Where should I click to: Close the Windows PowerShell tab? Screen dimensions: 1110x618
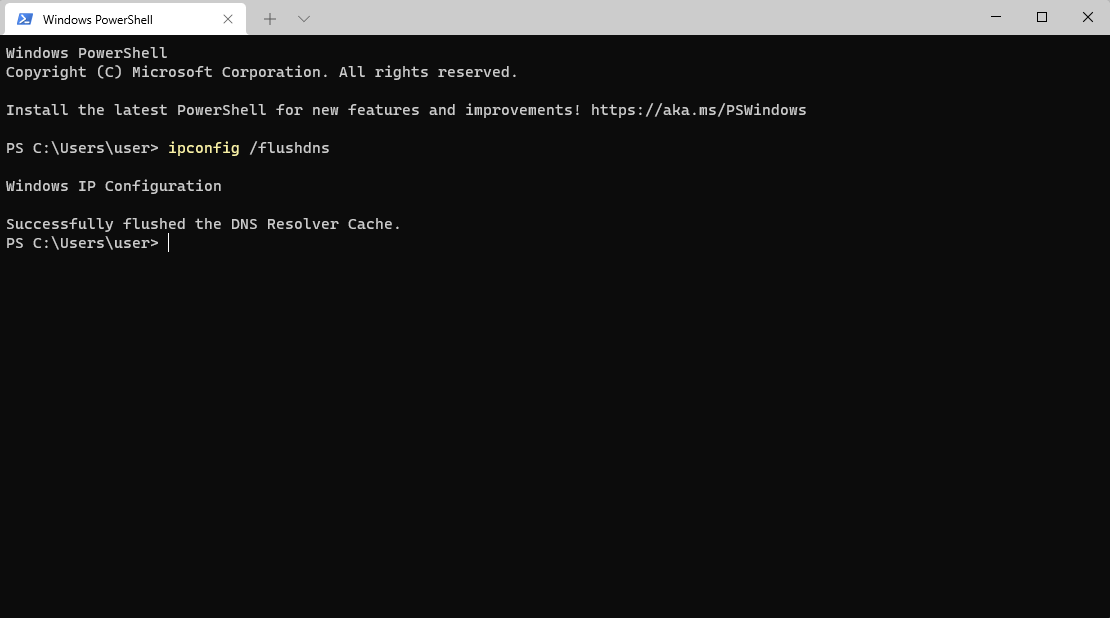click(228, 18)
